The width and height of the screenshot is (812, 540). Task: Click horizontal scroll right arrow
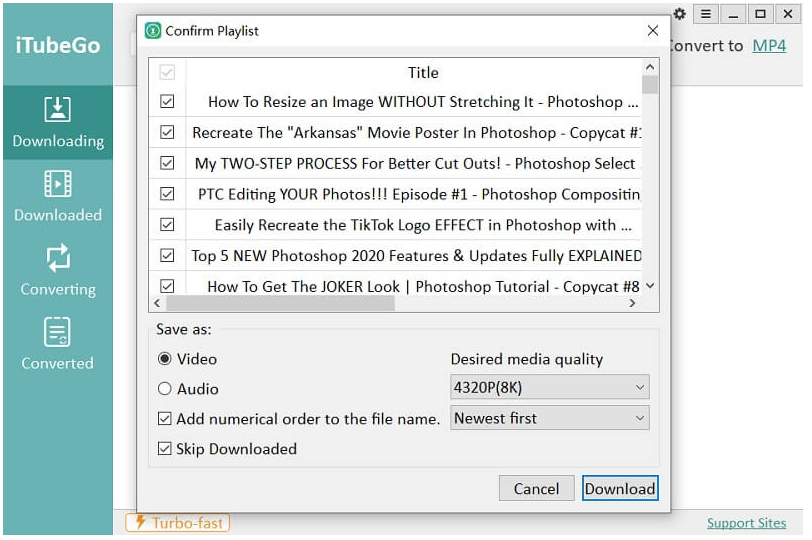pos(632,303)
